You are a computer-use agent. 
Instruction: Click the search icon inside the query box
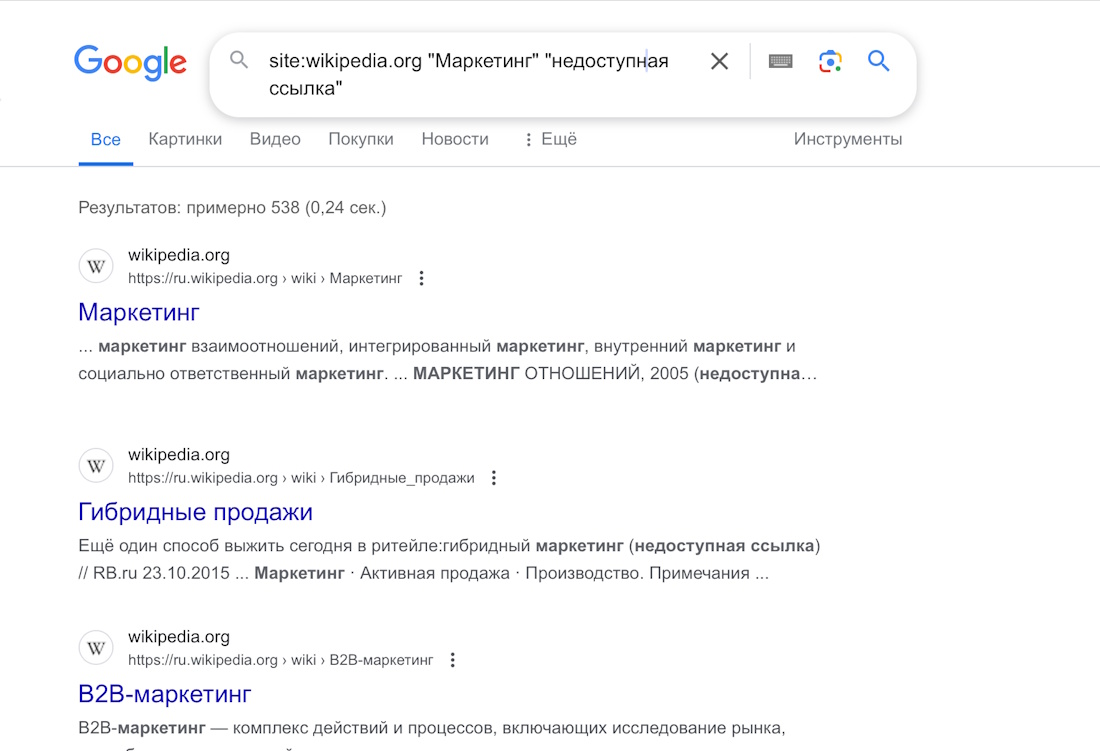click(x=239, y=60)
